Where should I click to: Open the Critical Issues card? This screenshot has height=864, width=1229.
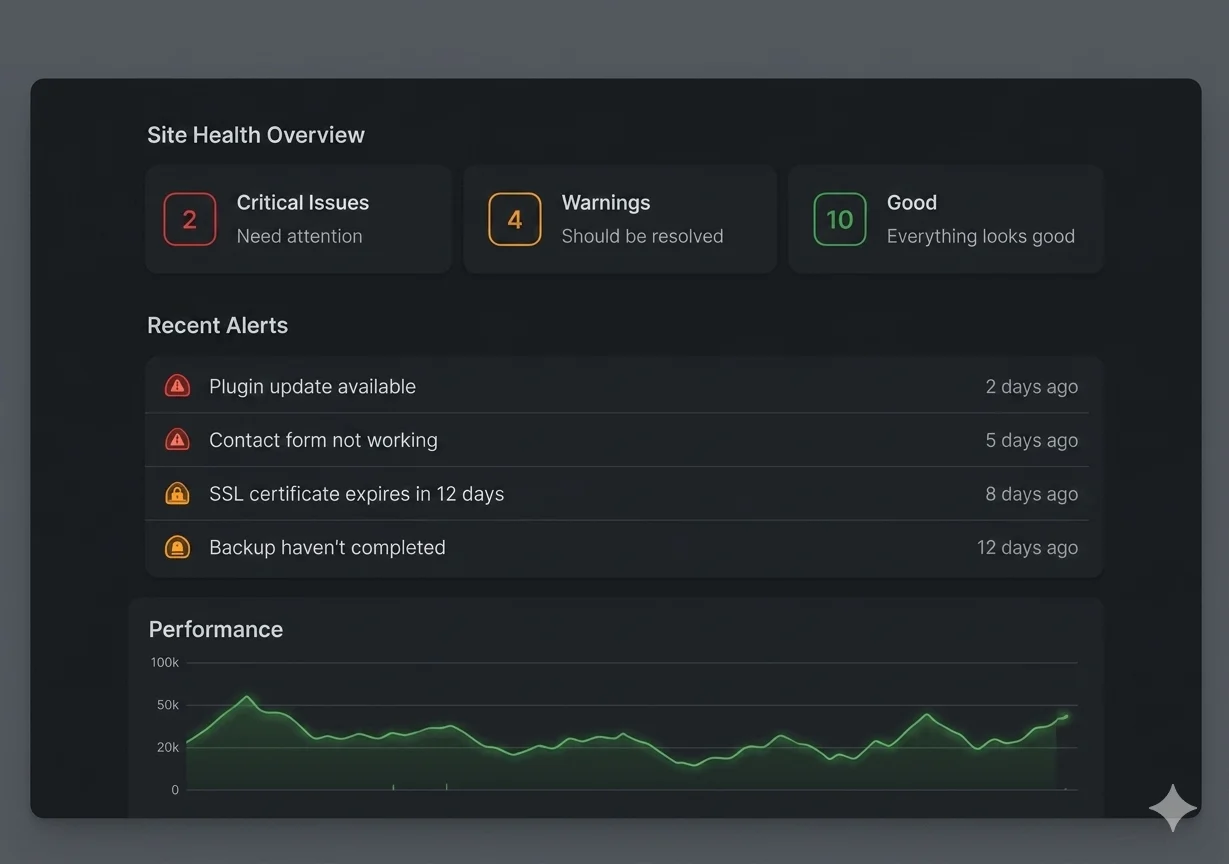298,219
